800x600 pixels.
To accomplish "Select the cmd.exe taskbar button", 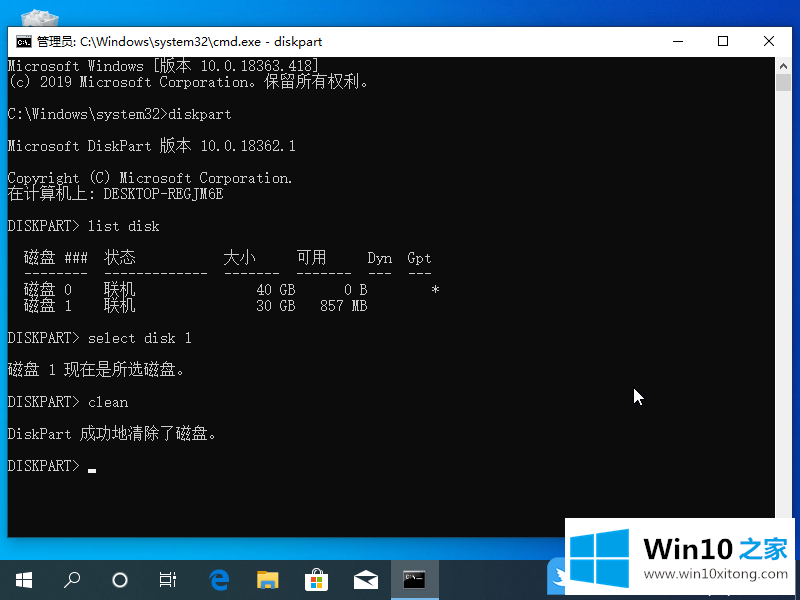I will coord(414,580).
